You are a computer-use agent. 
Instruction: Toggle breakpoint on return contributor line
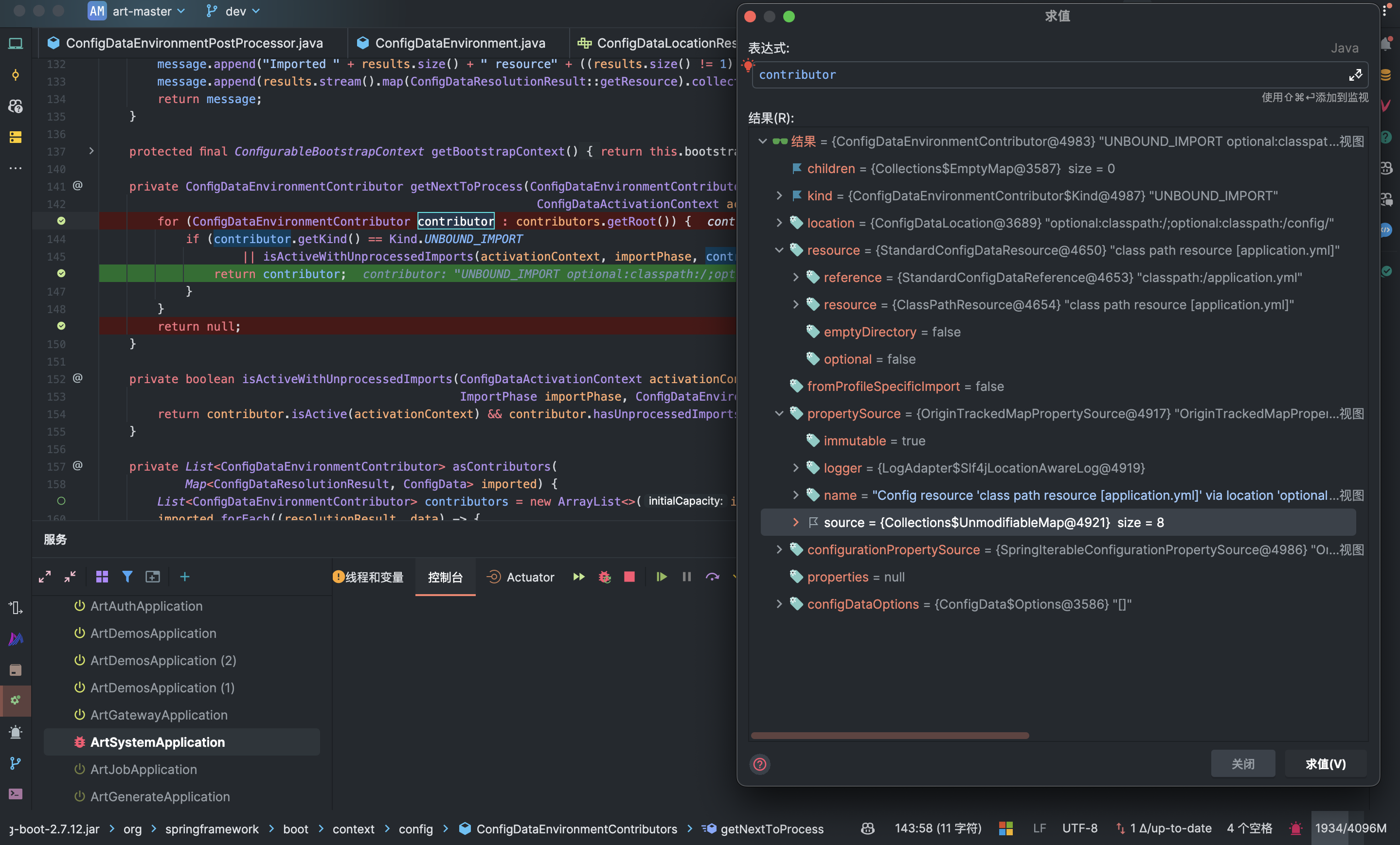(61, 274)
